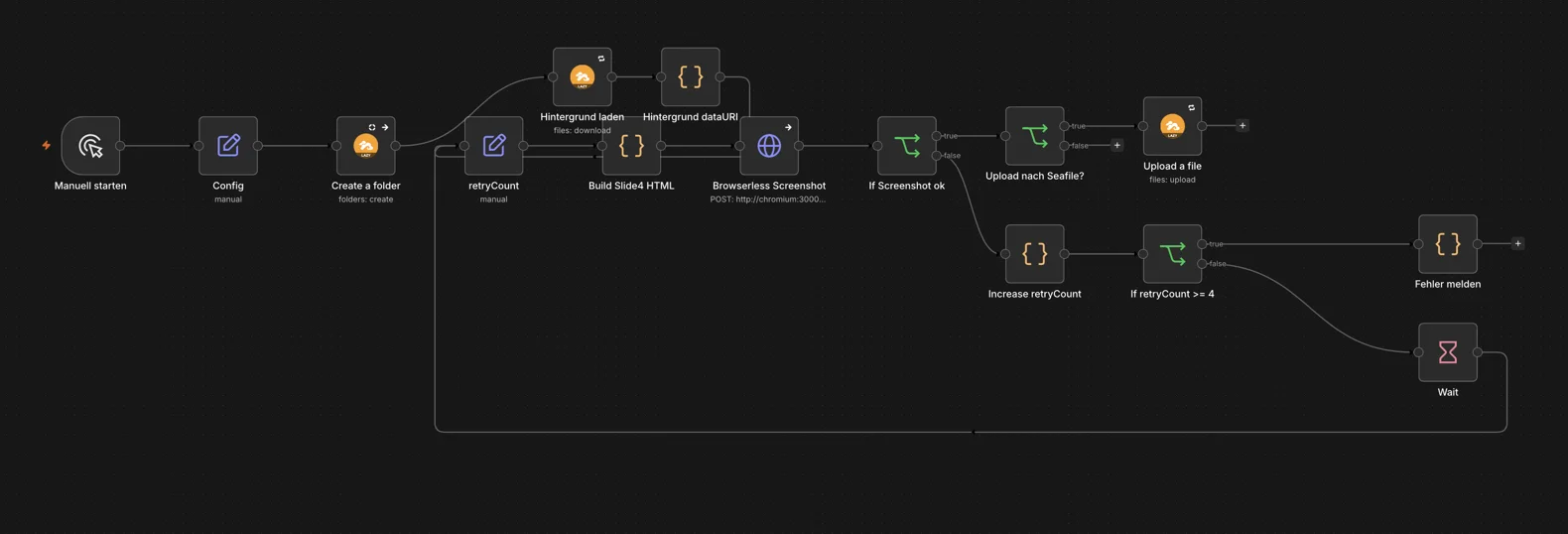Click the files: download subtitle

pyautogui.click(x=583, y=130)
